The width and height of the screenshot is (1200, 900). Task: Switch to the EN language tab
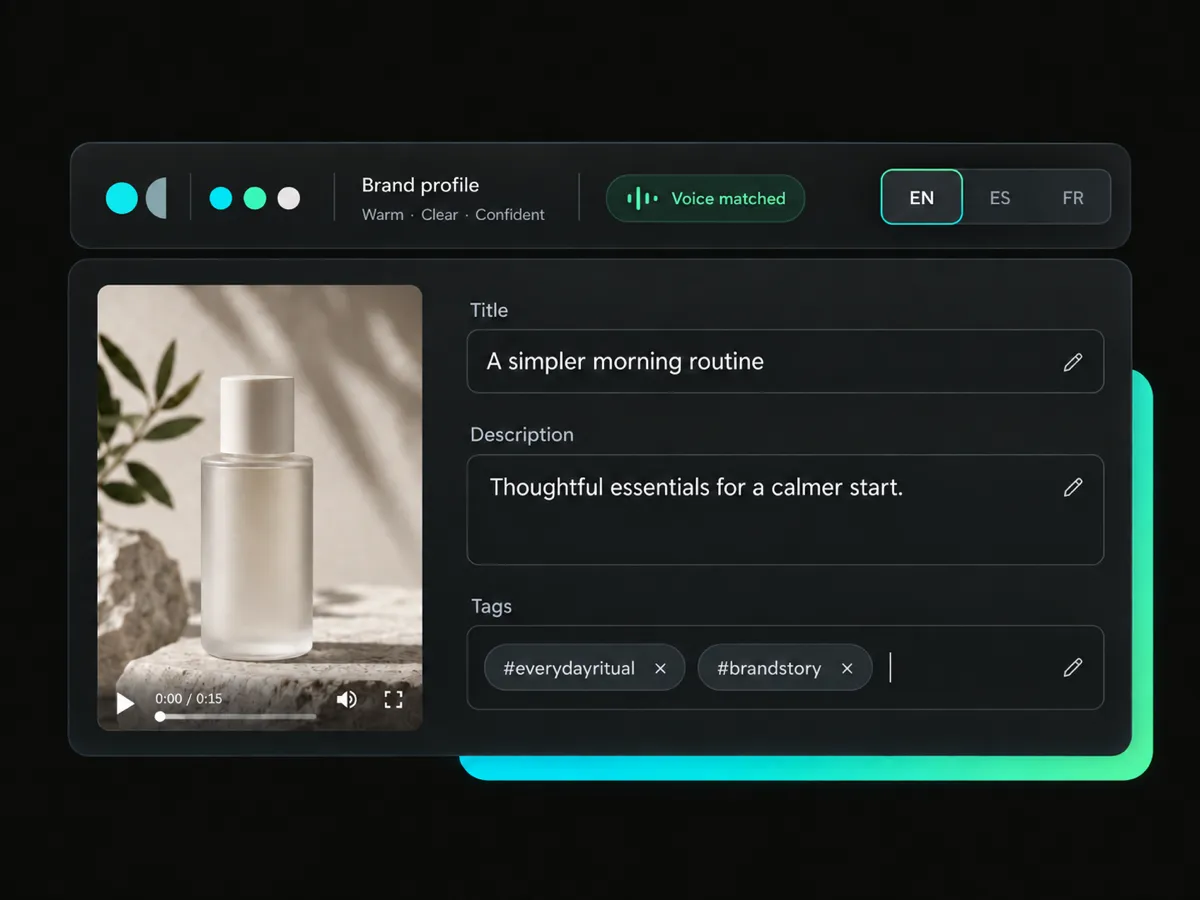pos(922,197)
